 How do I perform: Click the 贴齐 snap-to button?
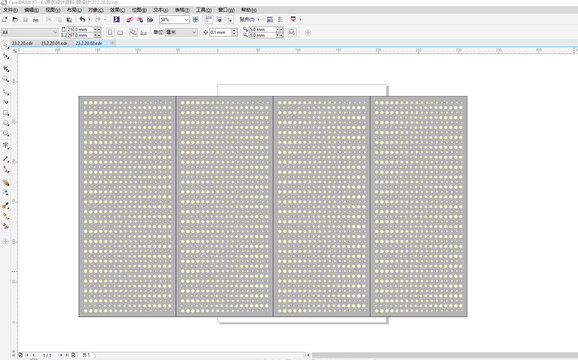pyautogui.click(x=248, y=20)
